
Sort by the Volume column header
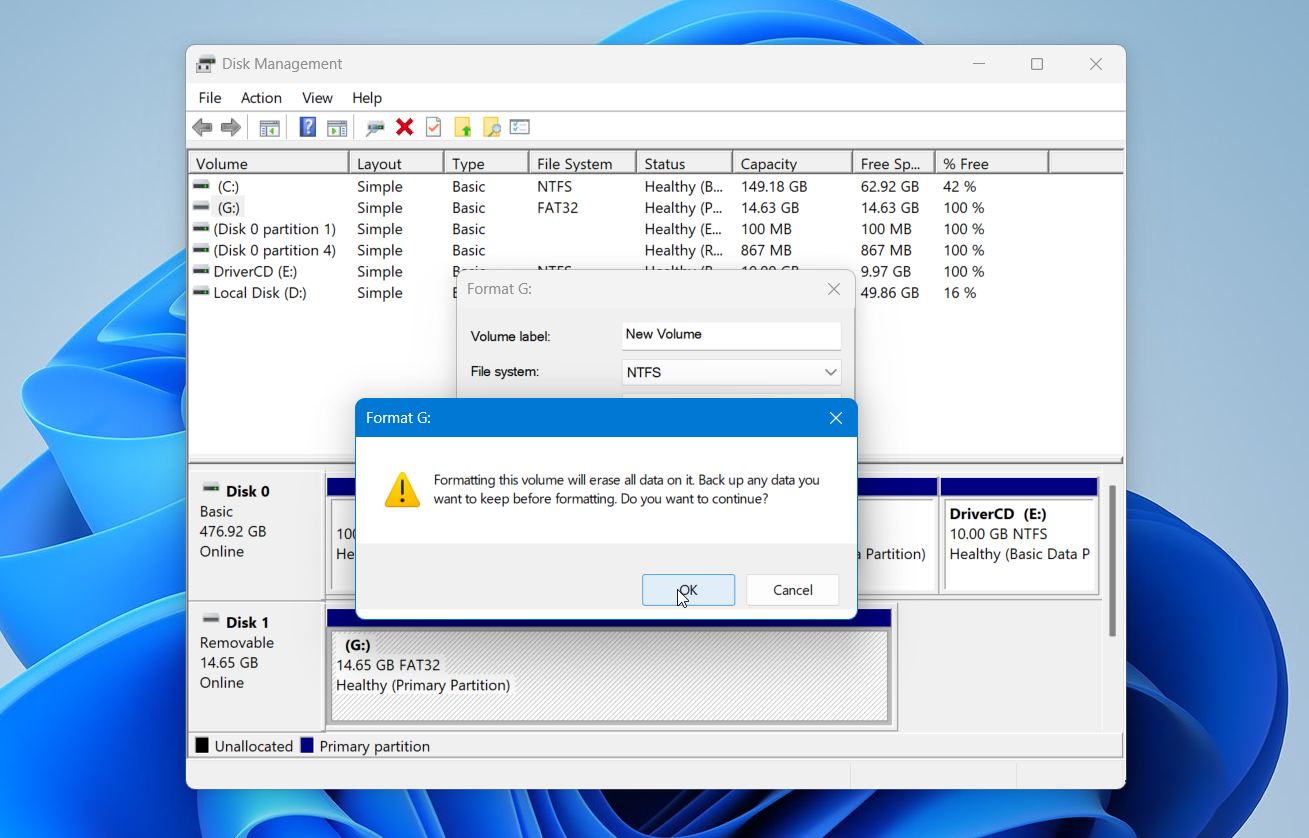pos(268,163)
